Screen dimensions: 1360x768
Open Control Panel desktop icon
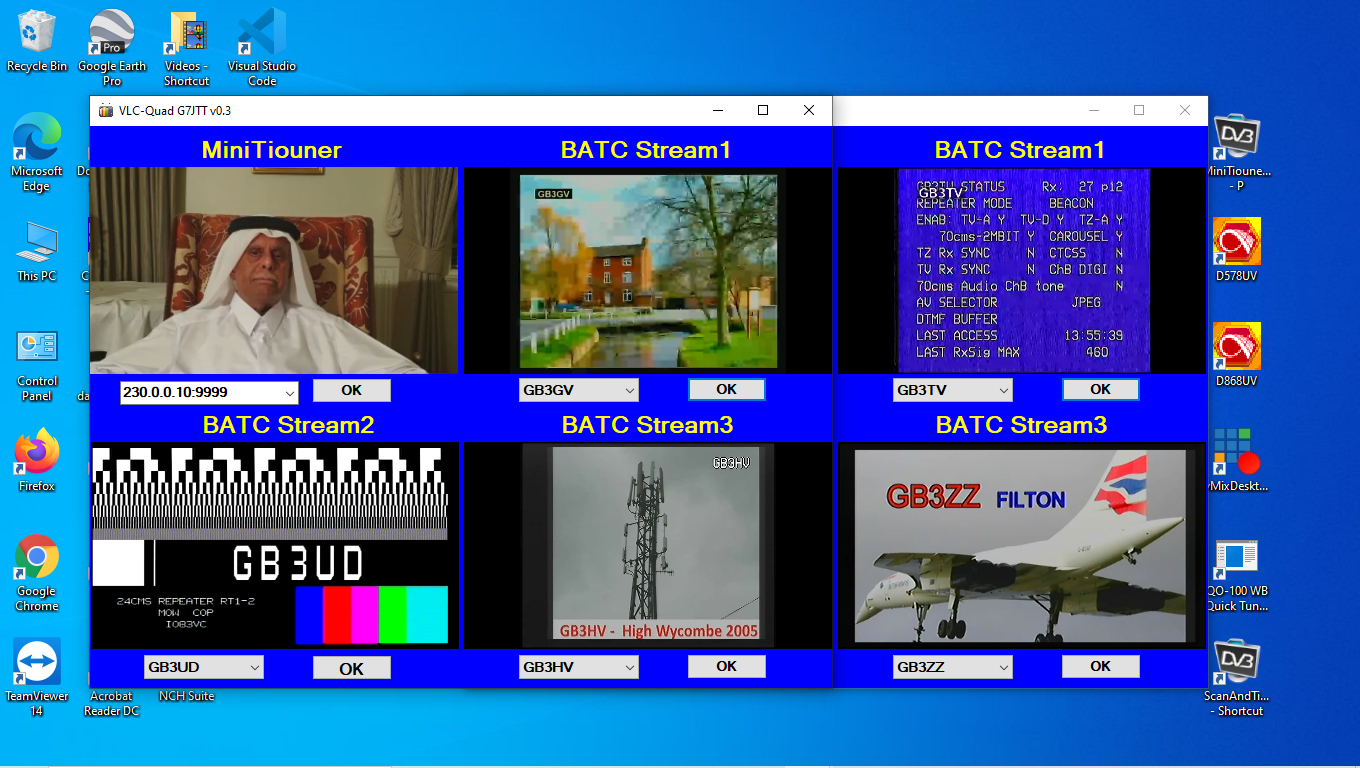pos(37,365)
